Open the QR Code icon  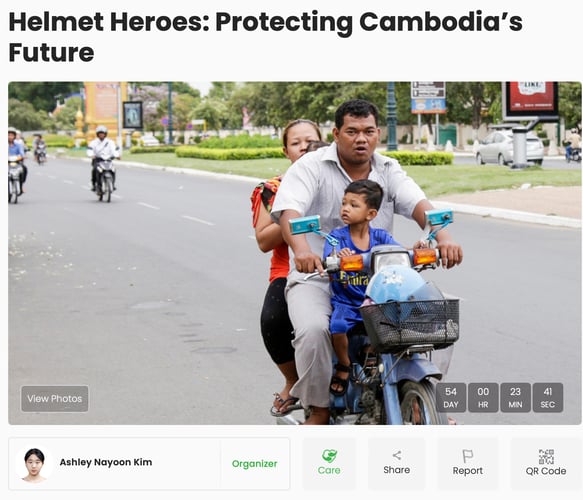coord(546,457)
